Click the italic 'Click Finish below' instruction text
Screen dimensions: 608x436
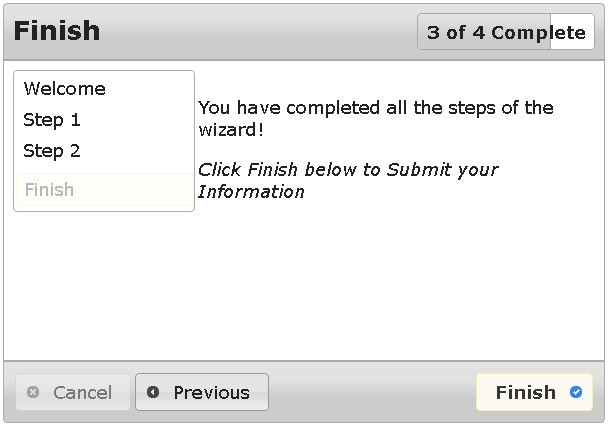(347, 170)
